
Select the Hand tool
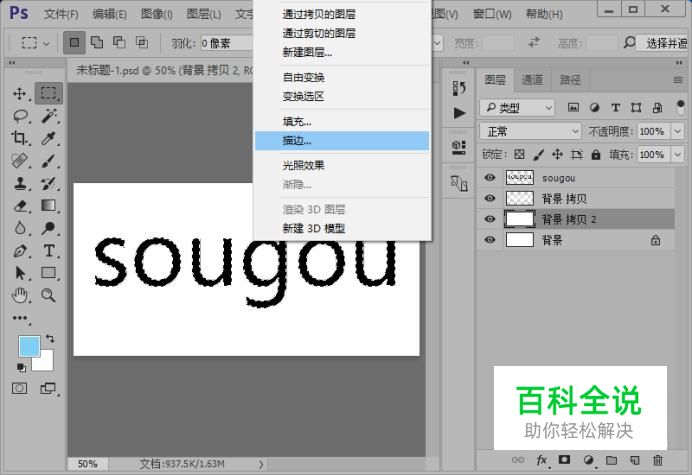pyautogui.click(x=20, y=295)
